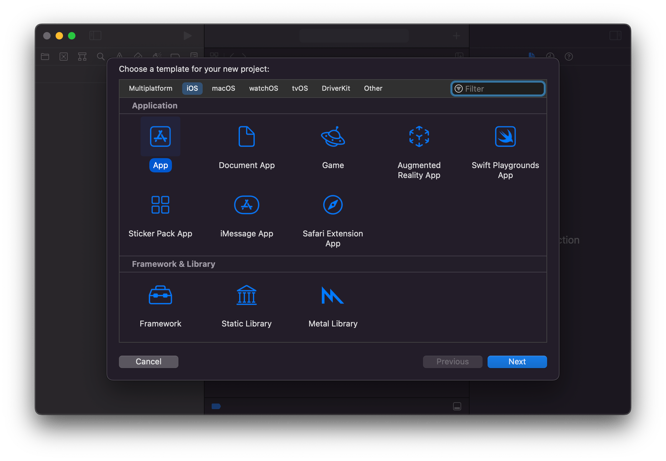Click the "Framework & Library" section header
Image resolution: width=666 pixels, height=461 pixels.
(x=173, y=264)
